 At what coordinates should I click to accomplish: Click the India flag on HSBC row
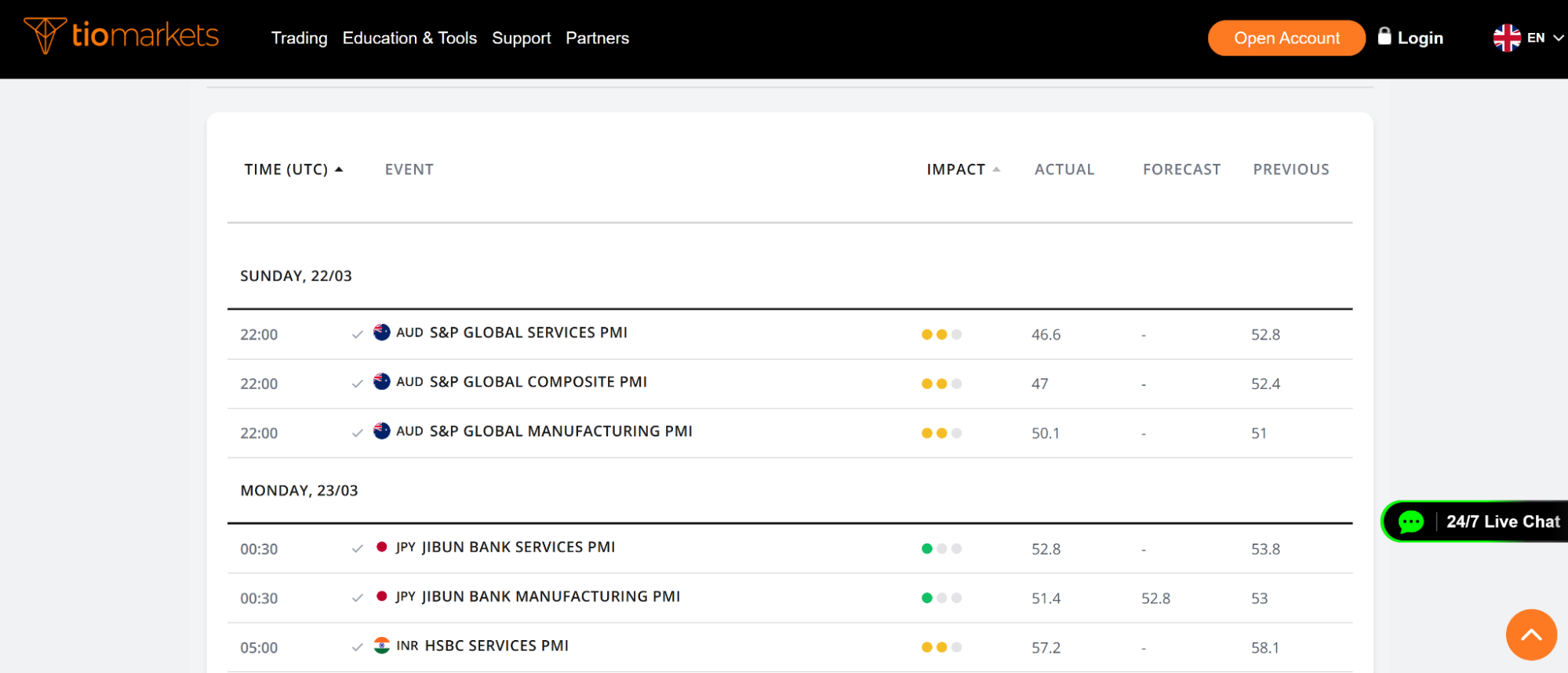[x=382, y=646]
